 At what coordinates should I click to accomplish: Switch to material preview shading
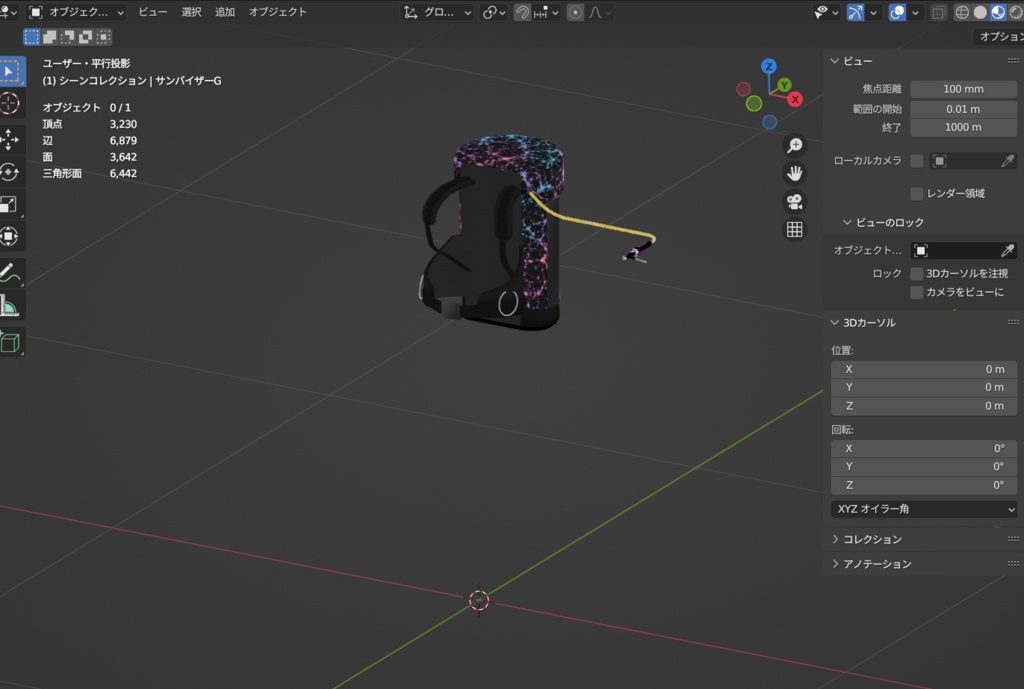pos(998,12)
